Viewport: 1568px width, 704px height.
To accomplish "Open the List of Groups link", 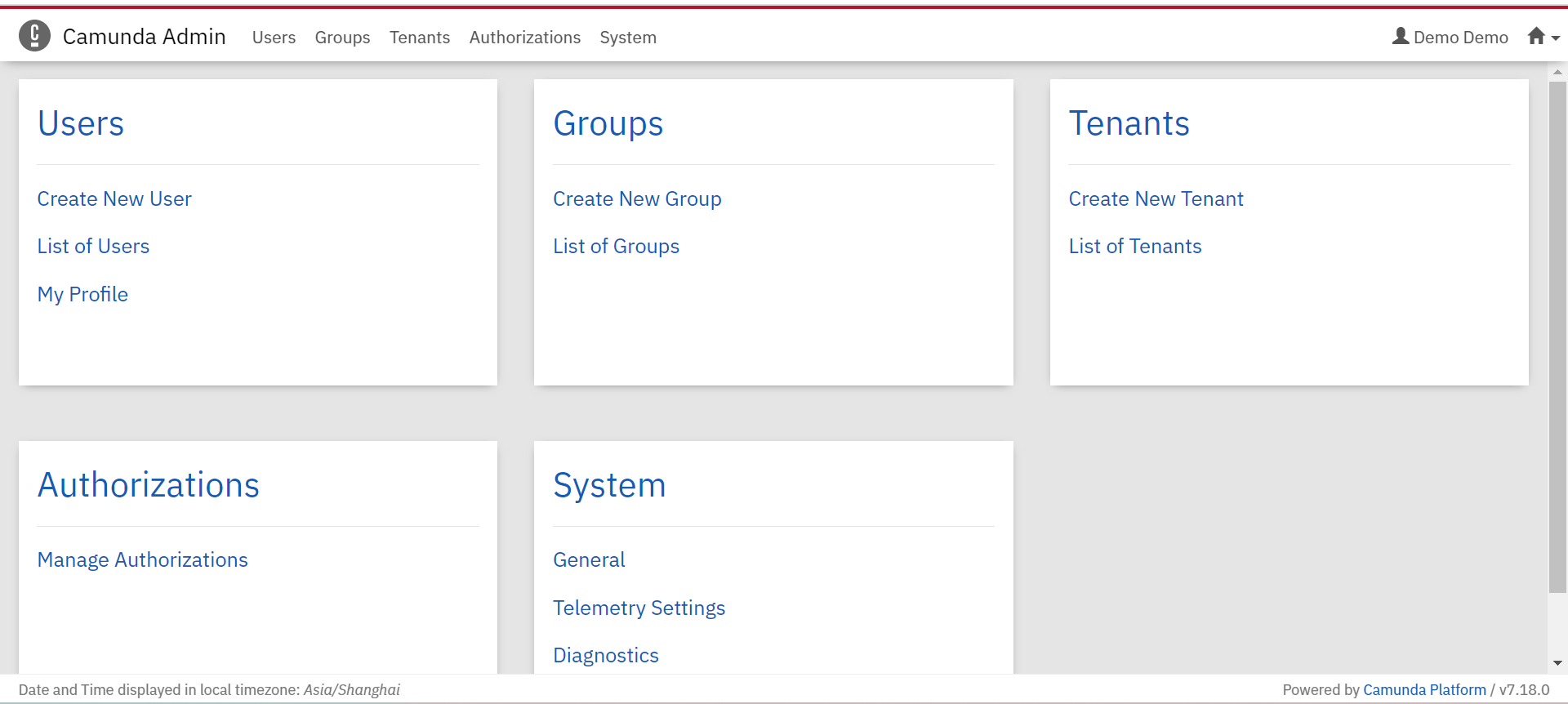I will coord(616,247).
